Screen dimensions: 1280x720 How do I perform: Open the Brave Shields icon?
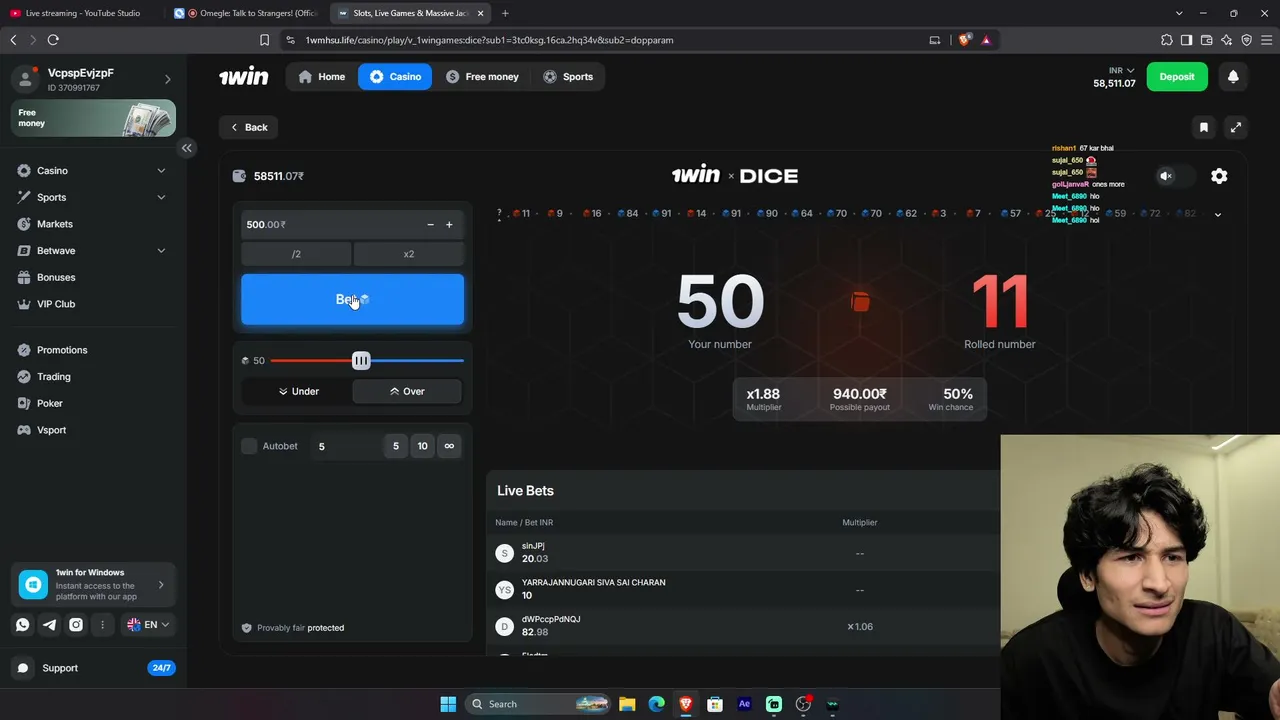pyautogui.click(x=964, y=40)
